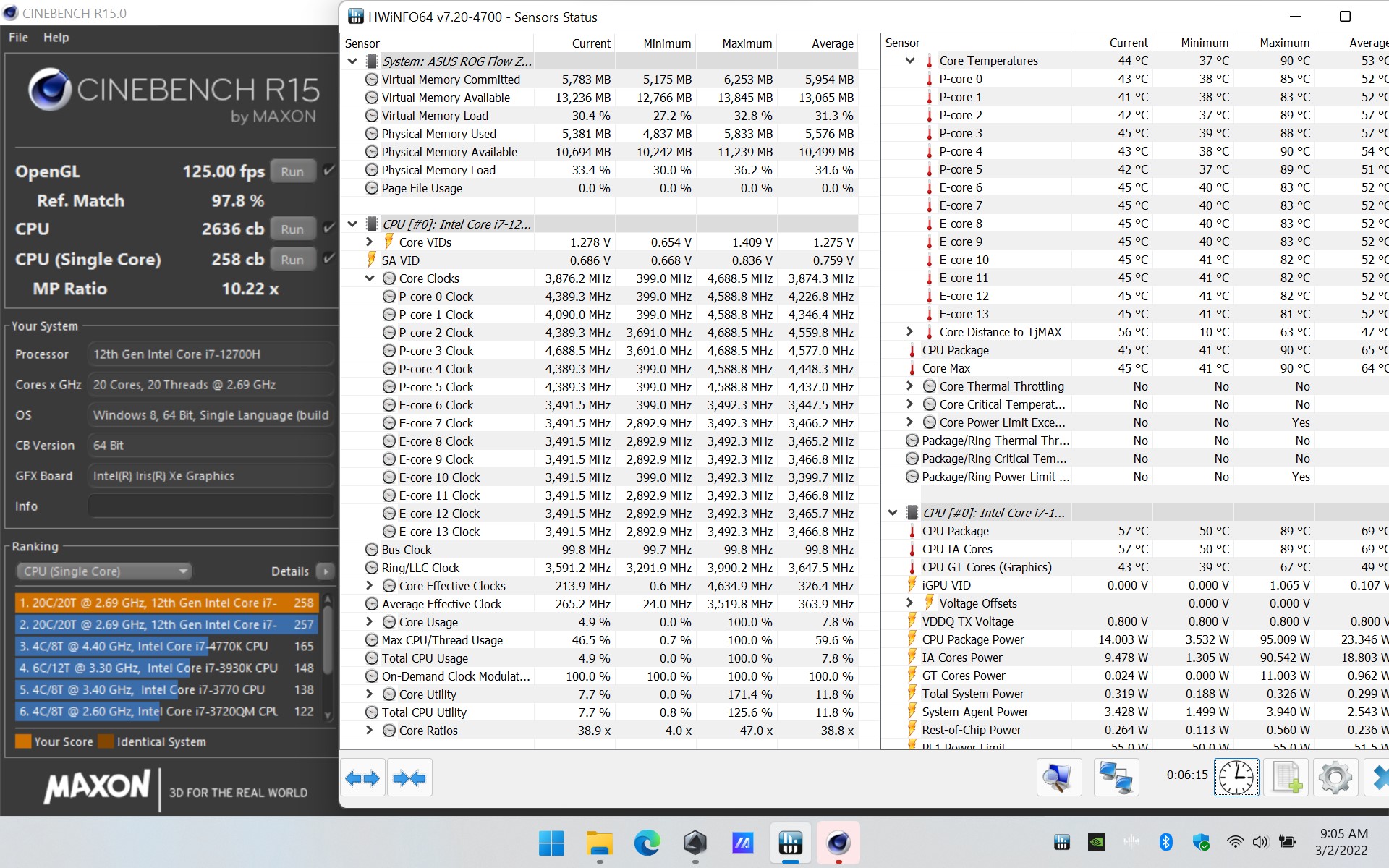The width and height of the screenshot is (1389, 868).
Task: Open the CPU (Single Core) ranking dropdown
Action: pyautogui.click(x=104, y=571)
